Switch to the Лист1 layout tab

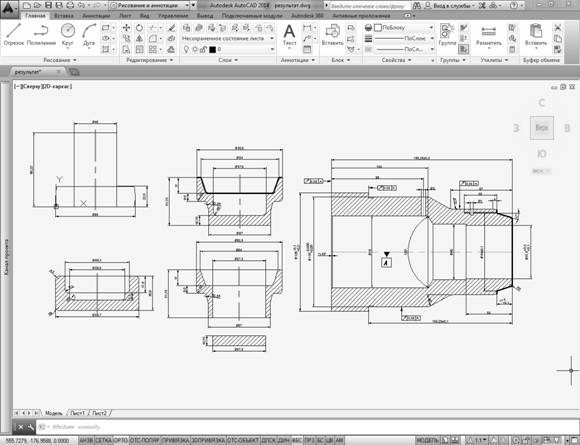click(x=77, y=413)
